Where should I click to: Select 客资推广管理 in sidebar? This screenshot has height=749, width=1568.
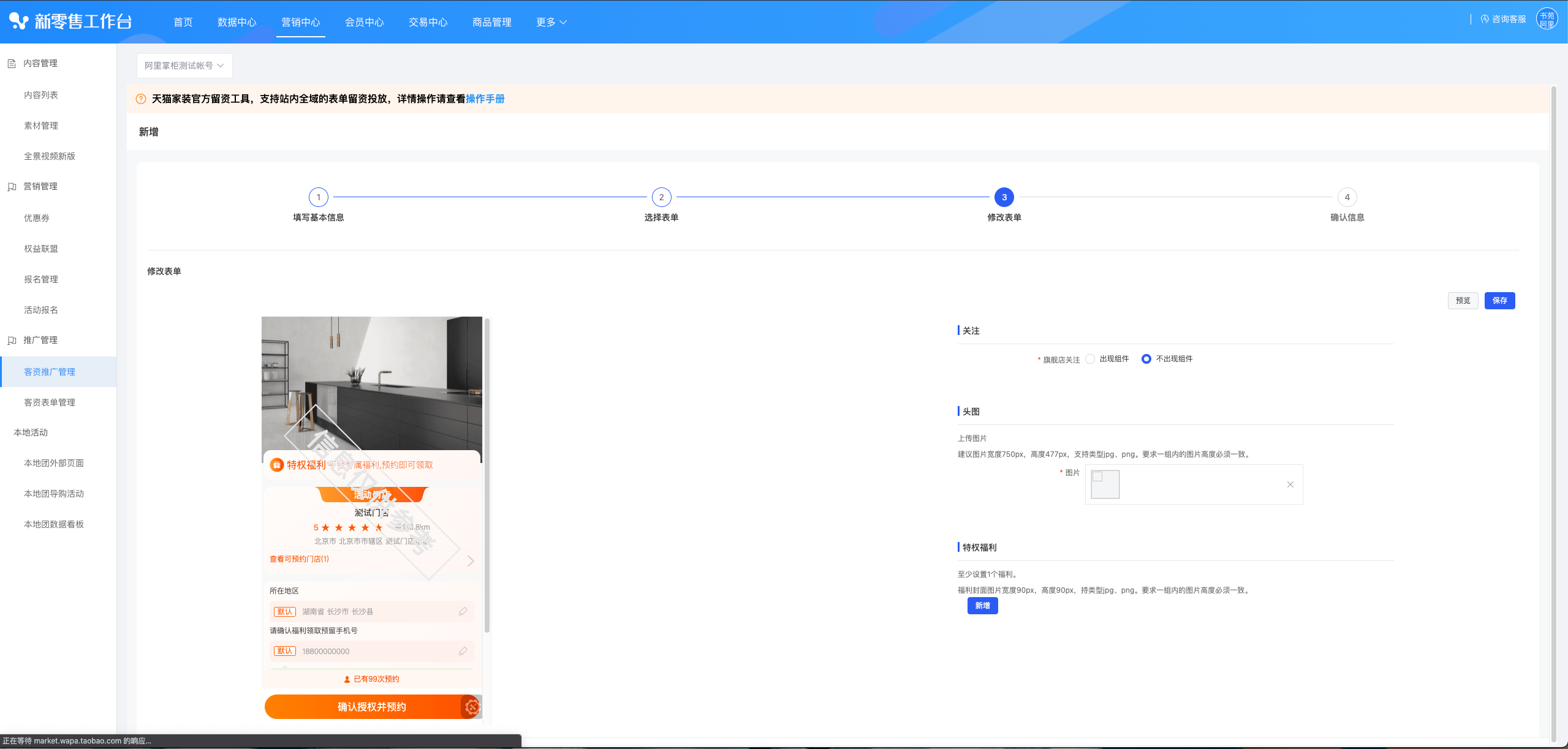(58, 372)
